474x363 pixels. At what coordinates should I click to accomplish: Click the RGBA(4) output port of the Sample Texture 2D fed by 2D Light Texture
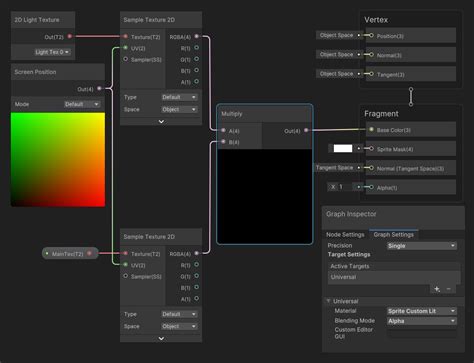197,36
